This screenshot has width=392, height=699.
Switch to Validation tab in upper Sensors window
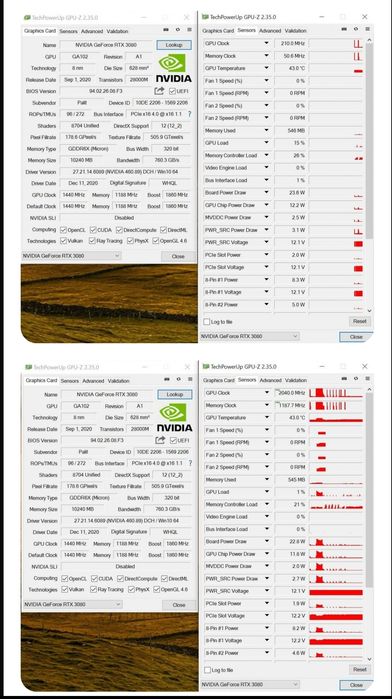point(295,31)
